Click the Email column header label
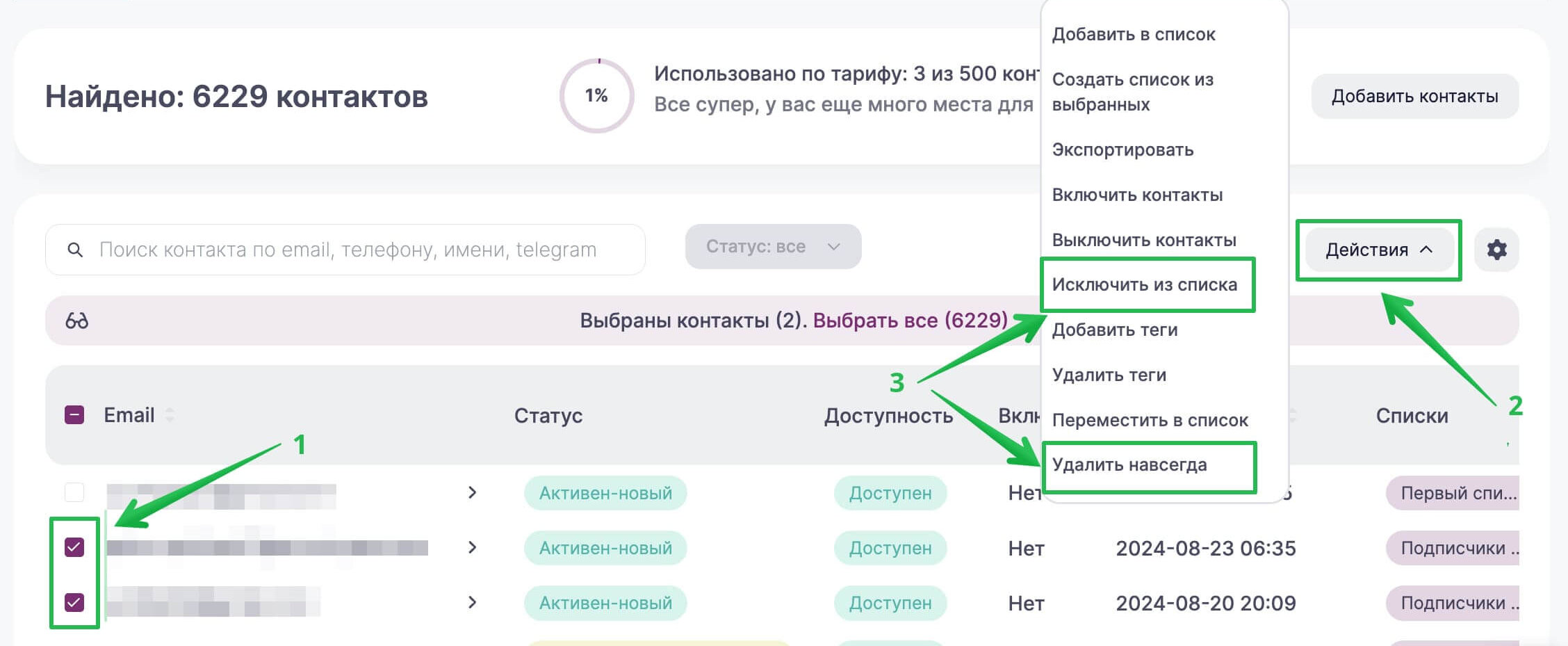The width and height of the screenshot is (1568, 646). click(x=129, y=415)
